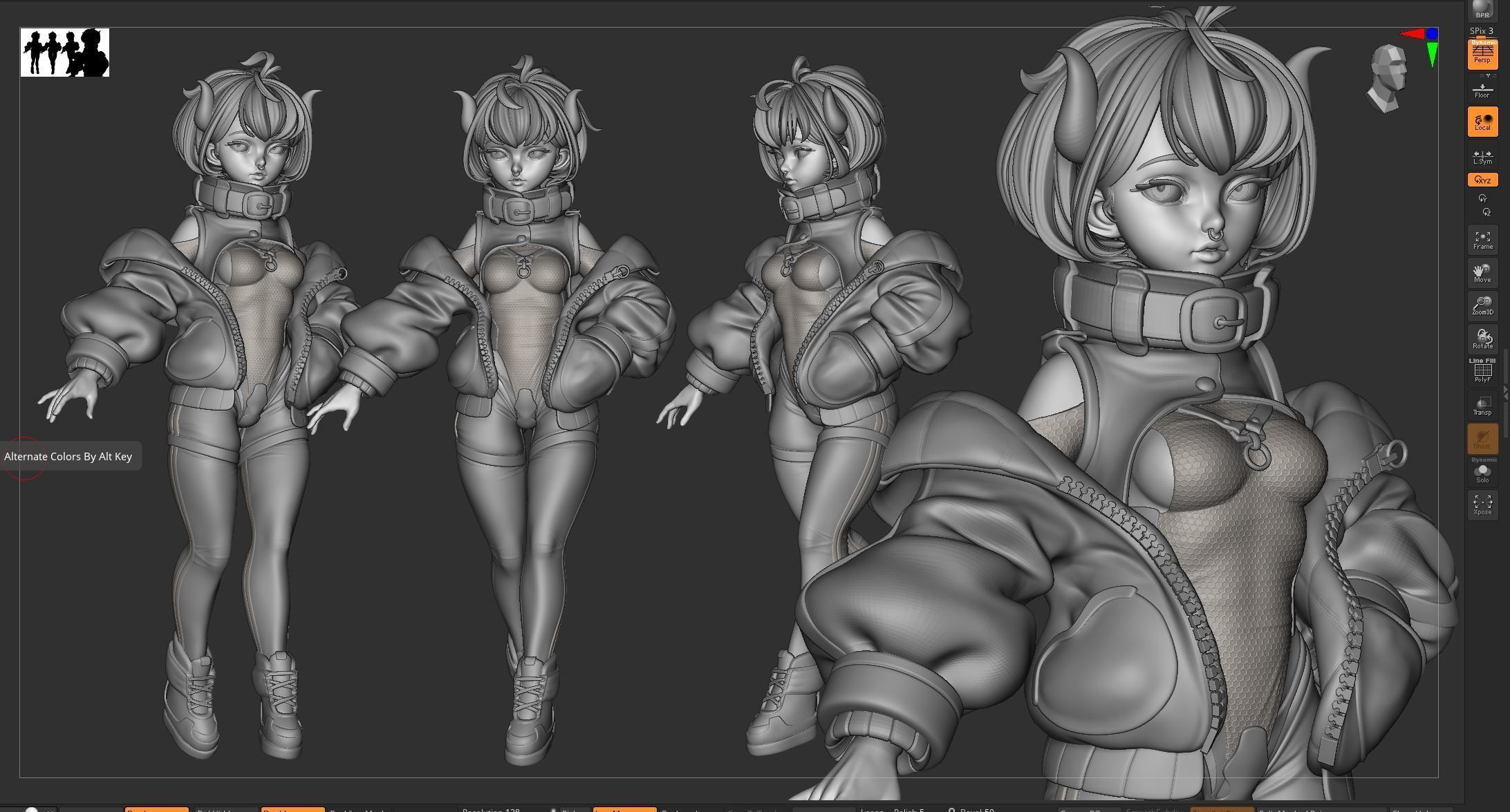Click the BPR render button
Image resolution: width=1510 pixels, height=812 pixels.
(1482, 10)
